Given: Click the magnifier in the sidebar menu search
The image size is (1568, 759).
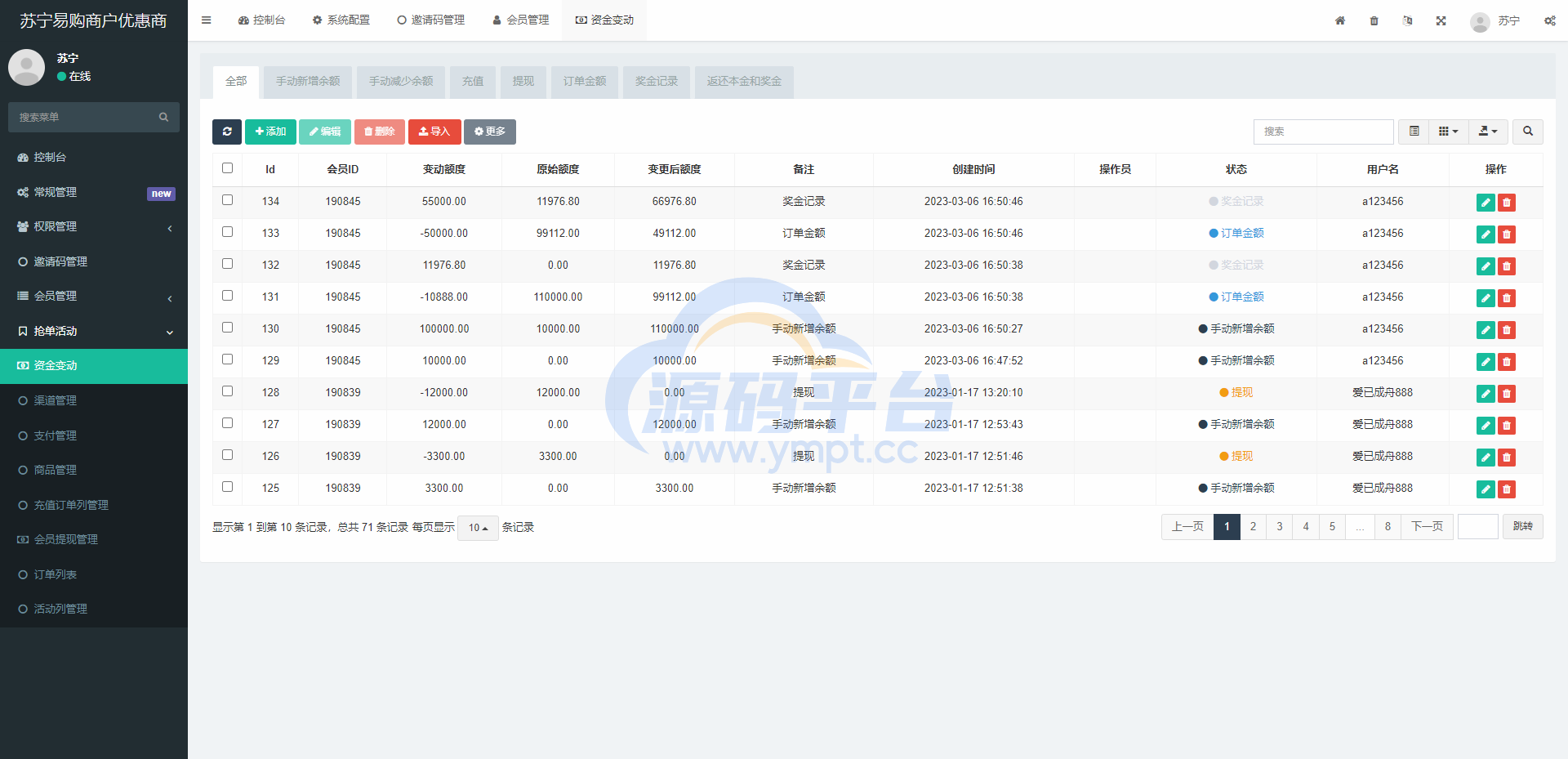Looking at the screenshot, I should point(163,117).
